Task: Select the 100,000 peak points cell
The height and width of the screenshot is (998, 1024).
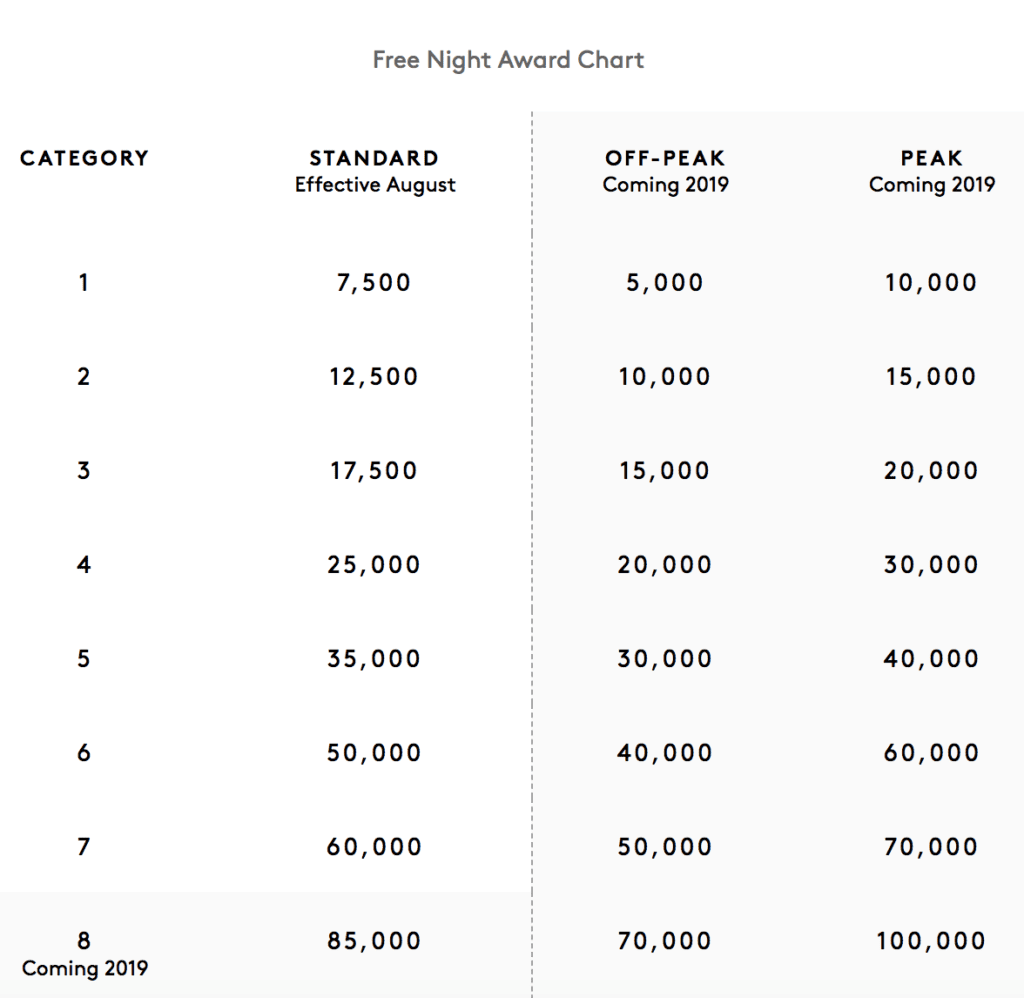Action: (931, 941)
